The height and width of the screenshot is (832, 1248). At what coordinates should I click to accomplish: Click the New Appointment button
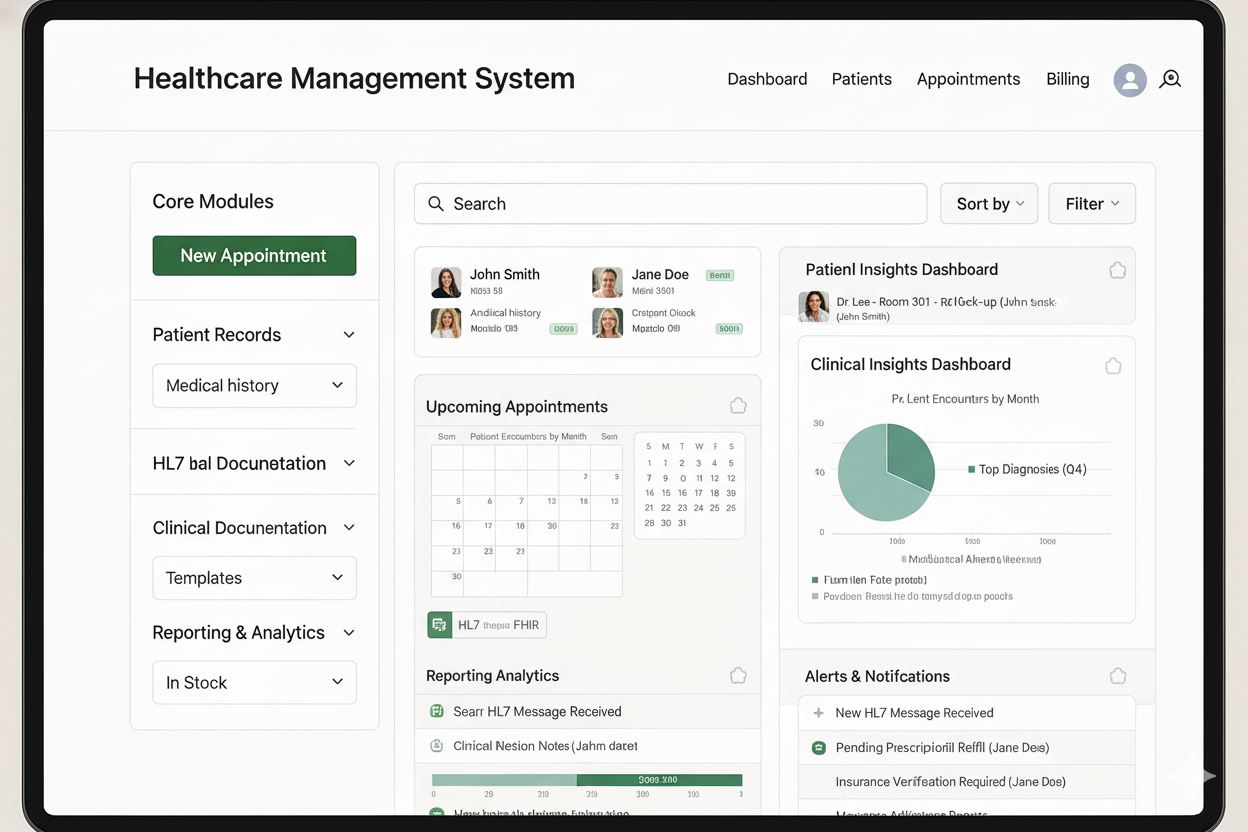tap(254, 255)
